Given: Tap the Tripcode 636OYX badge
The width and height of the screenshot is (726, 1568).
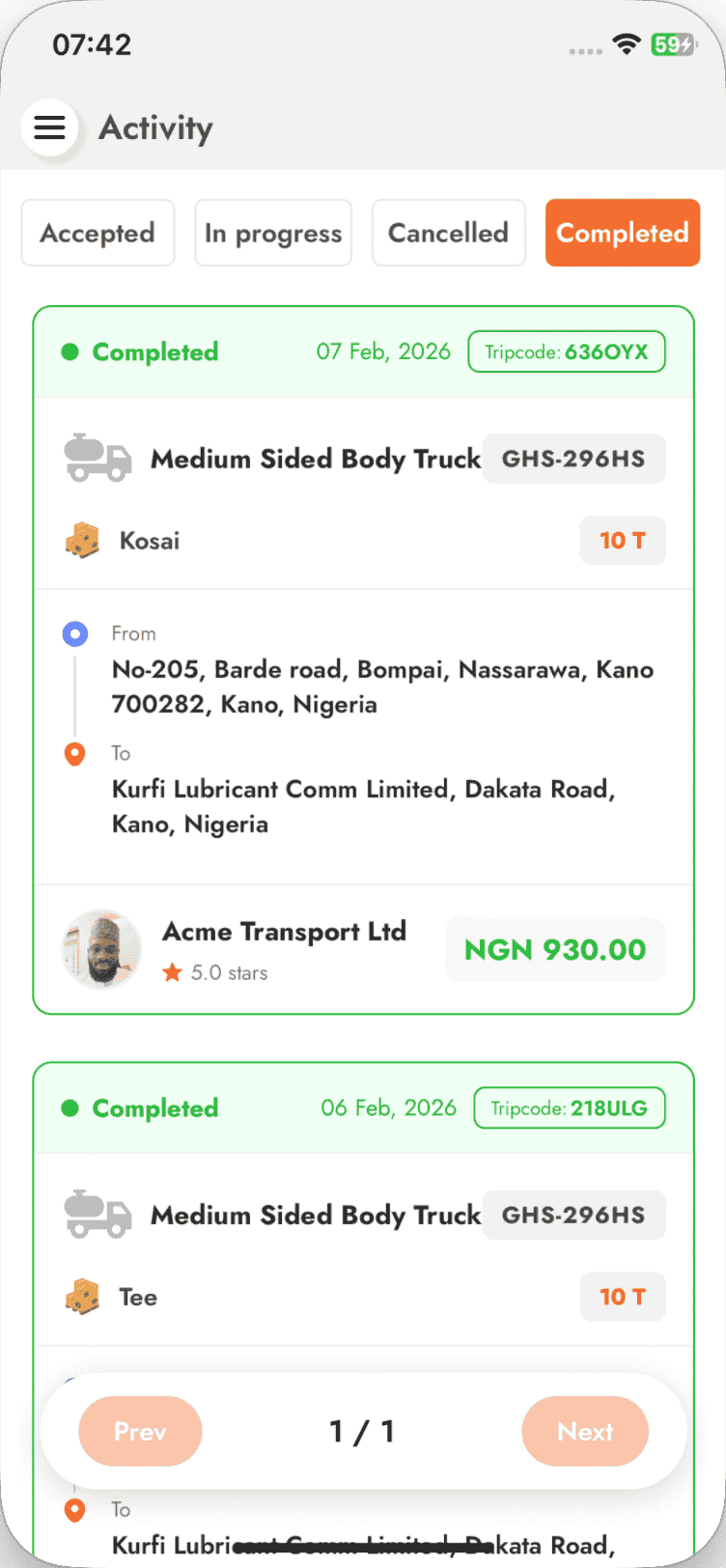Looking at the screenshot, I should pyautogui.click(x=567, y=351).
